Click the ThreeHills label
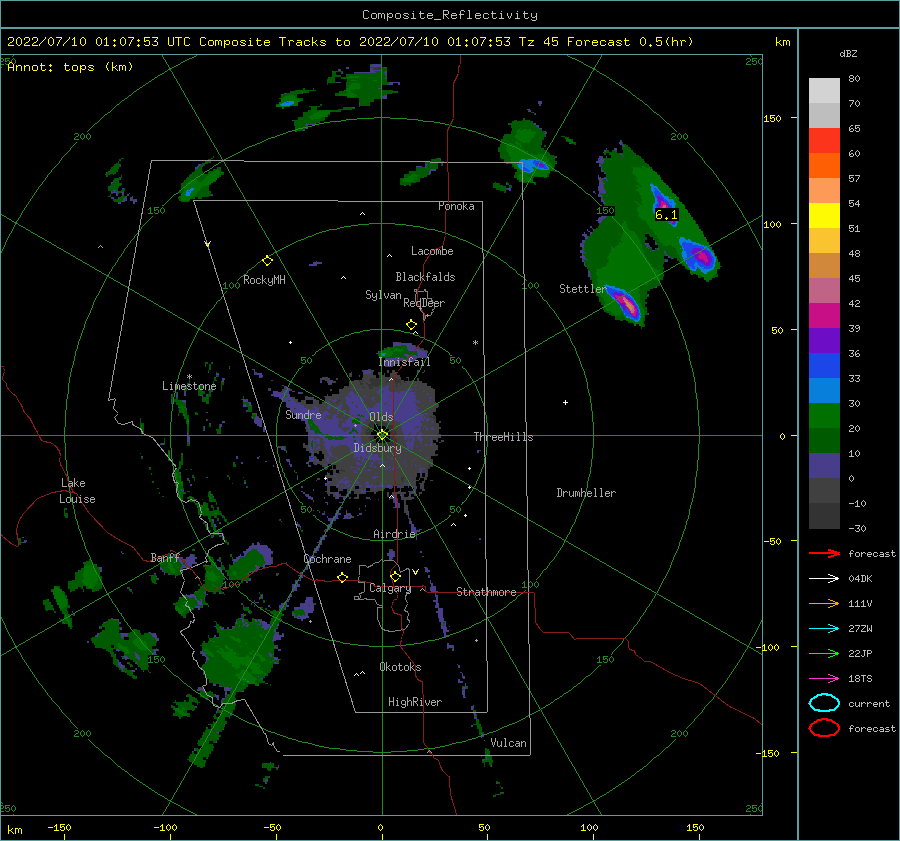This screenshot has width=900, height=841. pyautogui.click(x=503, y=437)
